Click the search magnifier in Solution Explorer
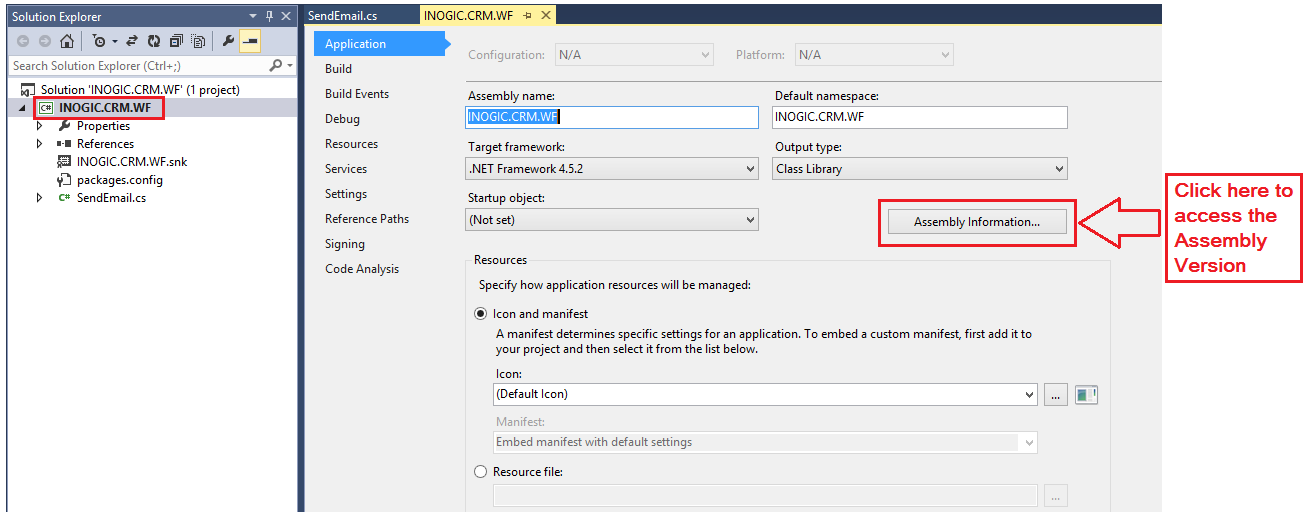1309x512 pixels. coord(277,65)
